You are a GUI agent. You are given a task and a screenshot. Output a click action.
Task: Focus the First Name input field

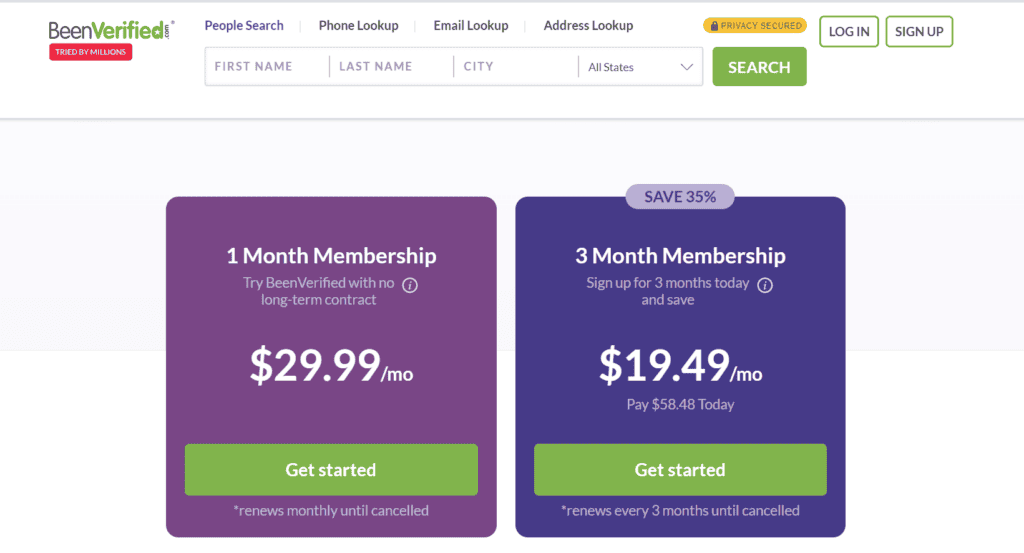(267, 67)
